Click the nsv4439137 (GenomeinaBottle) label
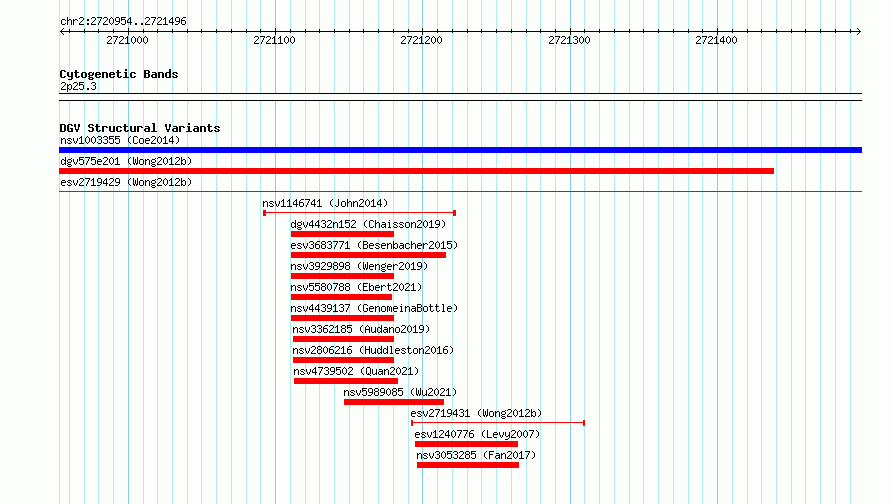 pos(374,308)
